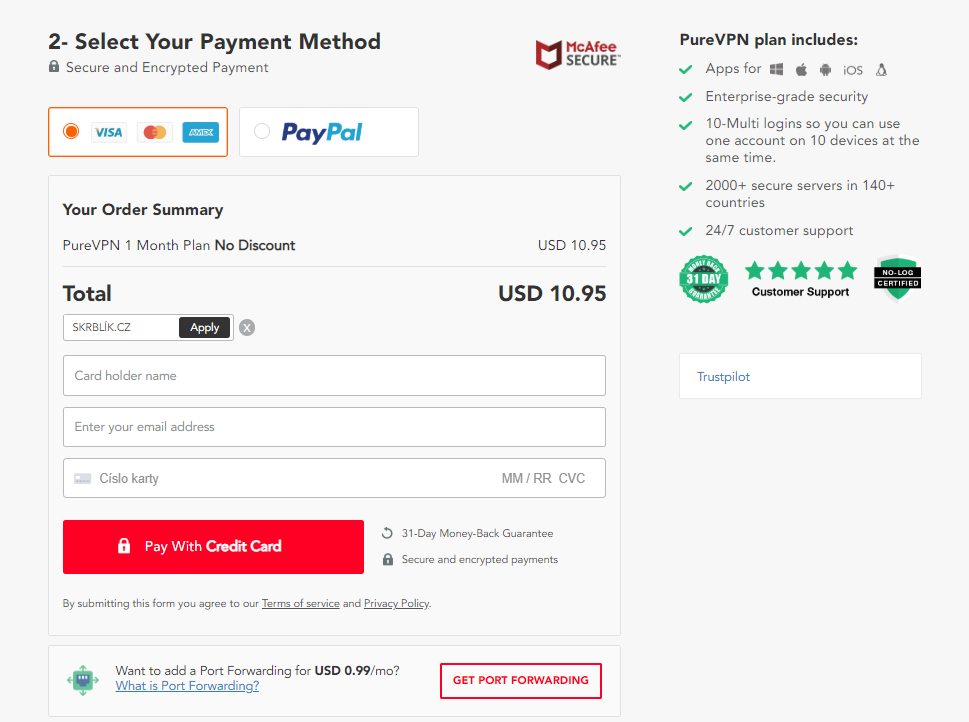Click the Port Forwarding router icon
Viewport: 969px width, 722px height.
click(83, 681)
